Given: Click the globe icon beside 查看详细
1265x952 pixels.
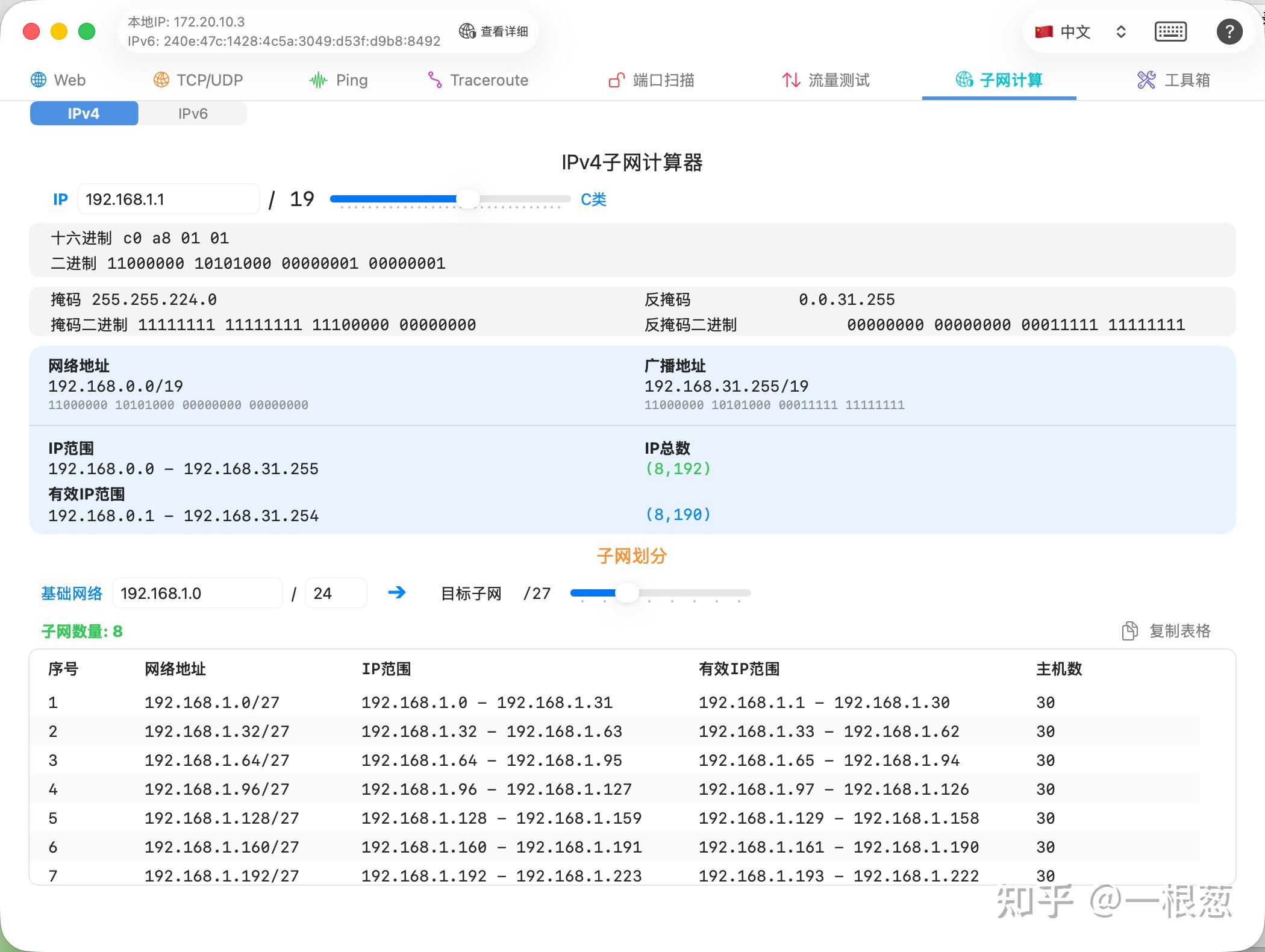Looking at the screenshot, I should click(x=467, y=31).
